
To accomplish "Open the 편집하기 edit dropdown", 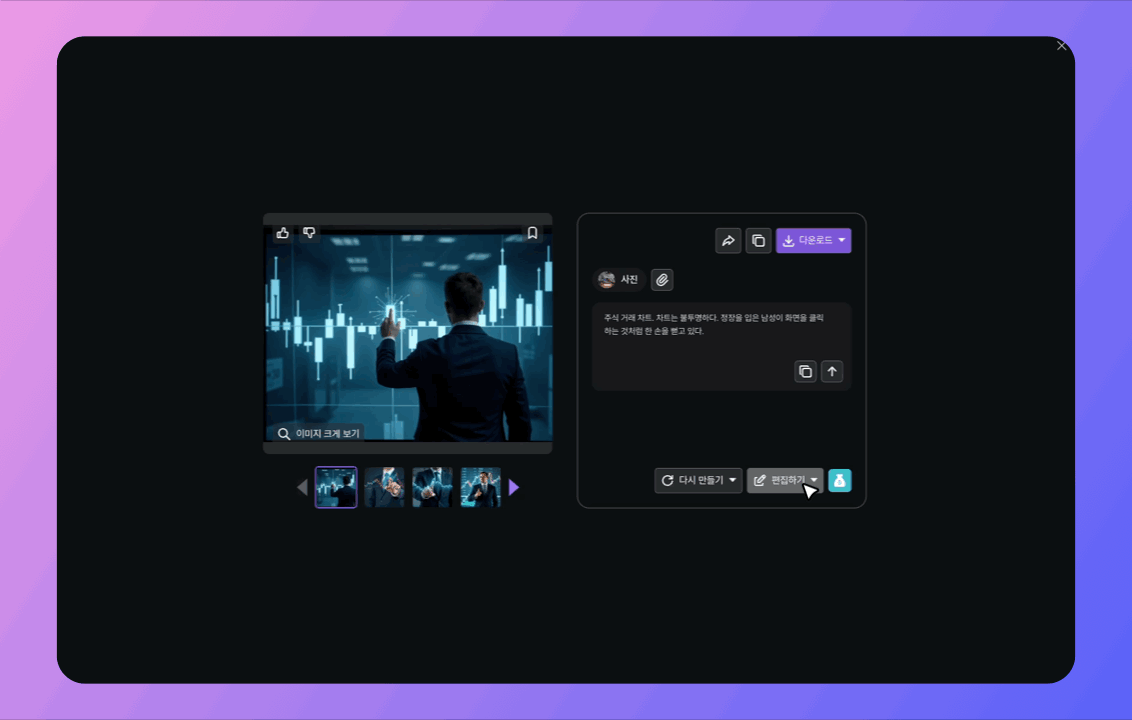I will 785,481.
